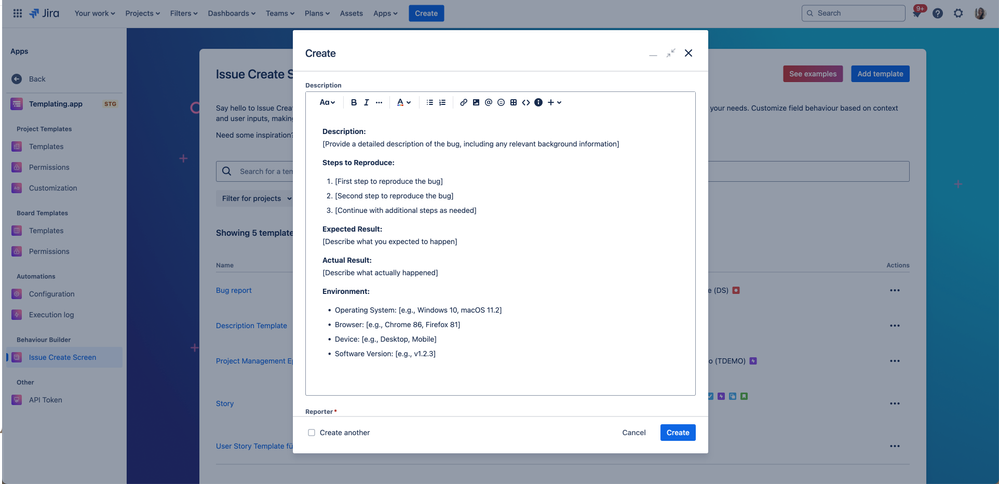999x484 pixels.
Task: Open actions menu for Story row
Action: pyautogui.click(x=895, y=404)
